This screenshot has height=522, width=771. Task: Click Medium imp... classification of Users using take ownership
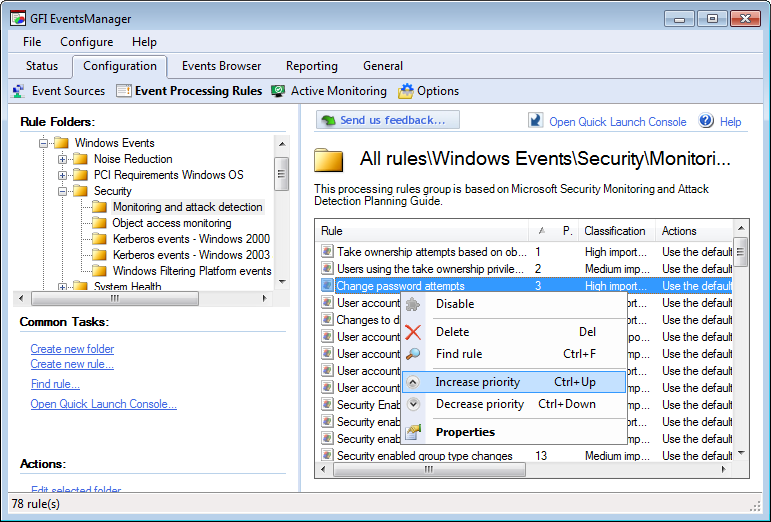click(x=617, y=269)
